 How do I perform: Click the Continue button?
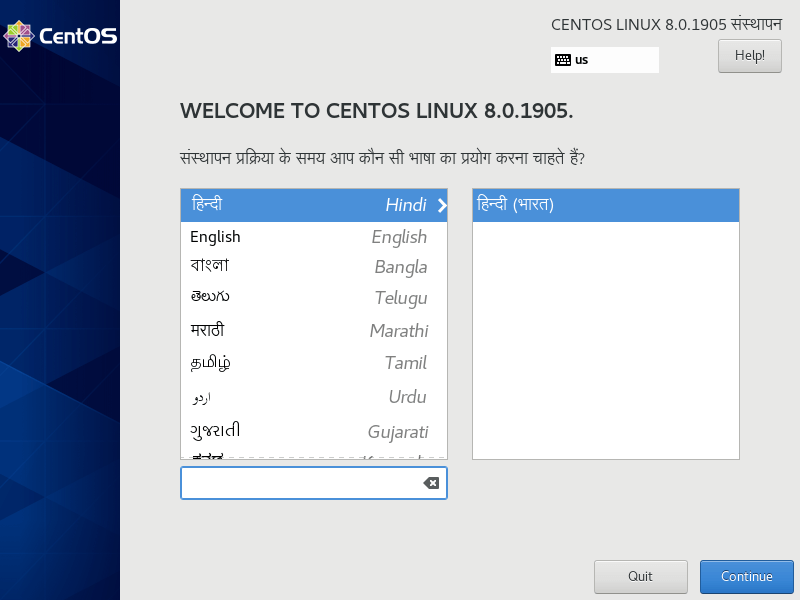(746, 577)
